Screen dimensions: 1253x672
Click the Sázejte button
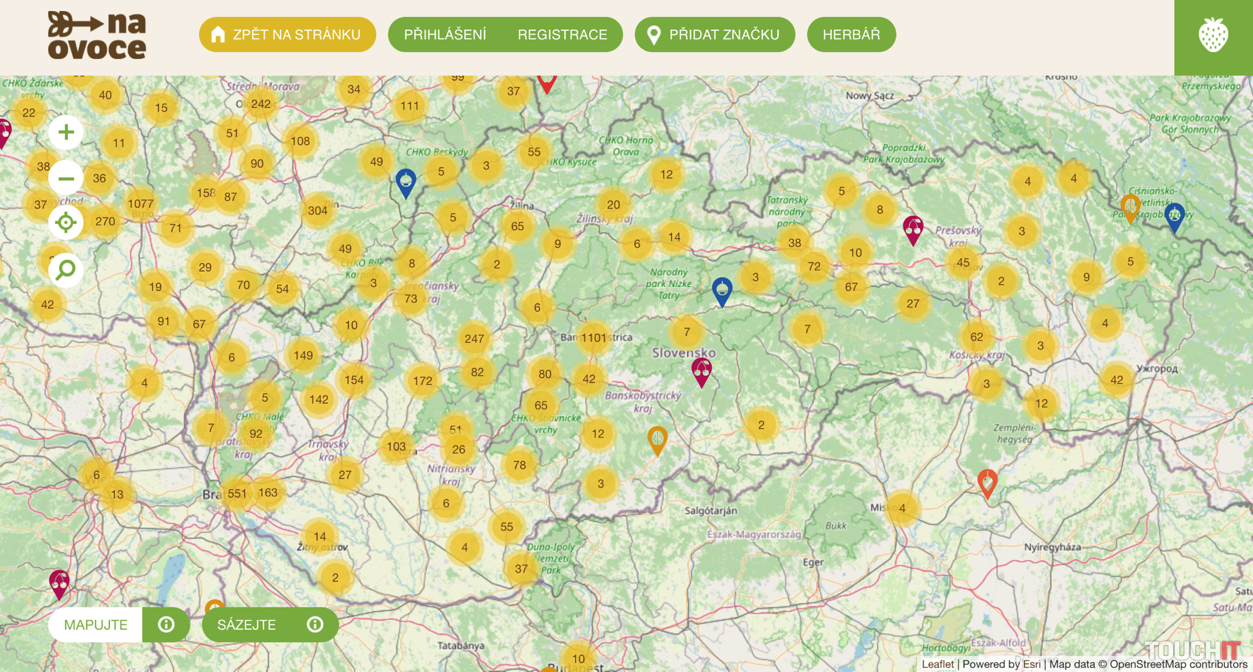(x=247, y=625)
